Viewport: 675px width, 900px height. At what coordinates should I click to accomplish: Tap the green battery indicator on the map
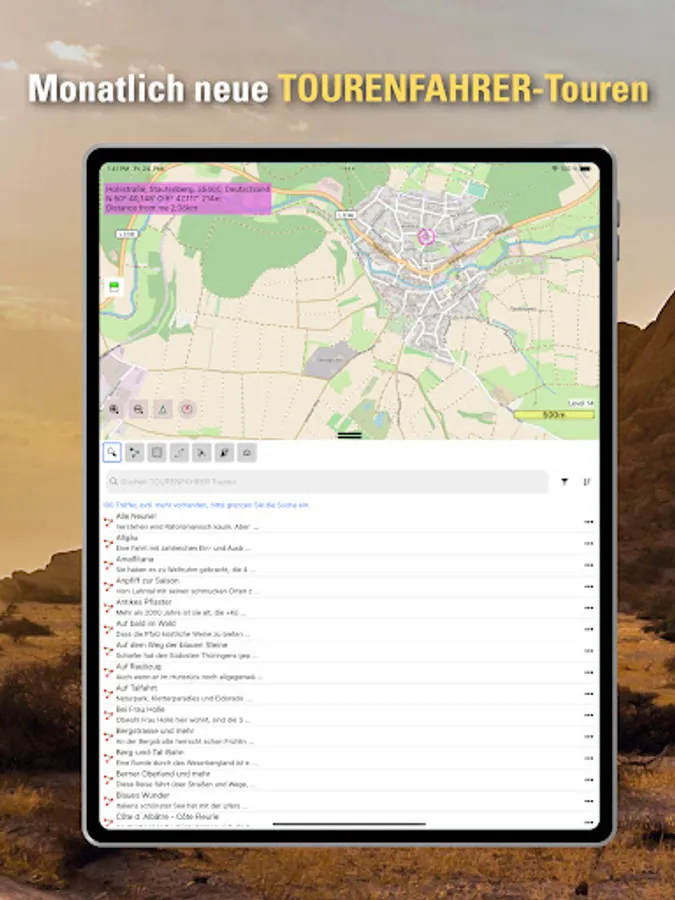[114, 287]
